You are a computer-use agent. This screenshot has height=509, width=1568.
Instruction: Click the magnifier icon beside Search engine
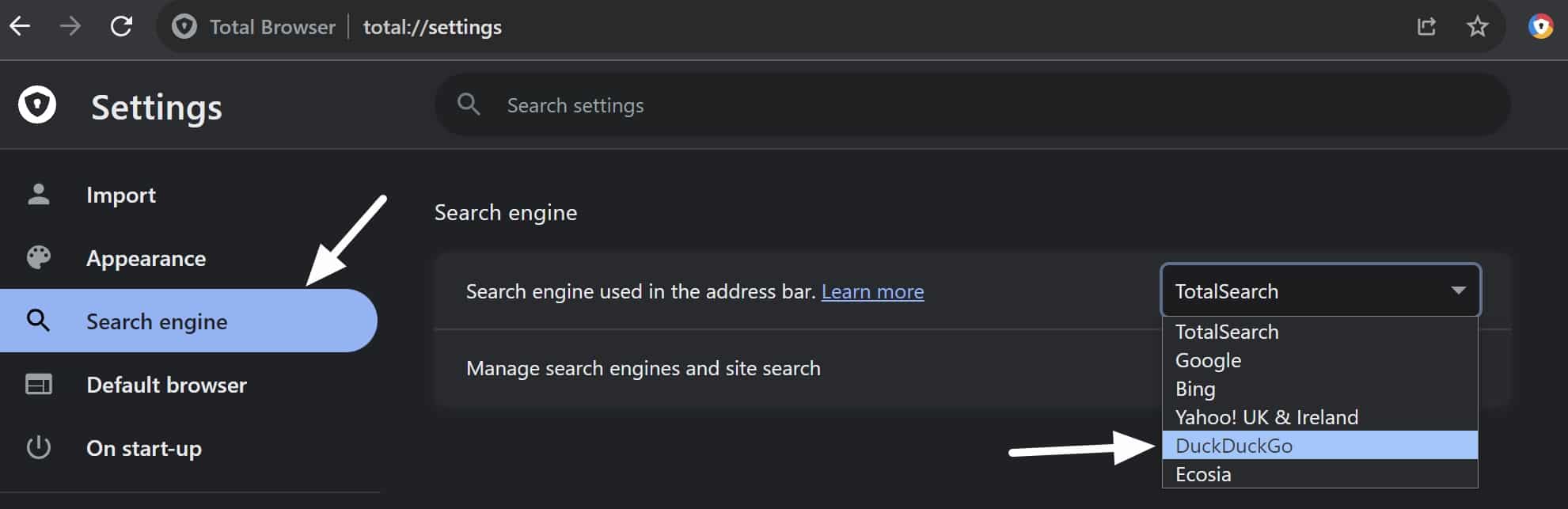coord(38,321)
